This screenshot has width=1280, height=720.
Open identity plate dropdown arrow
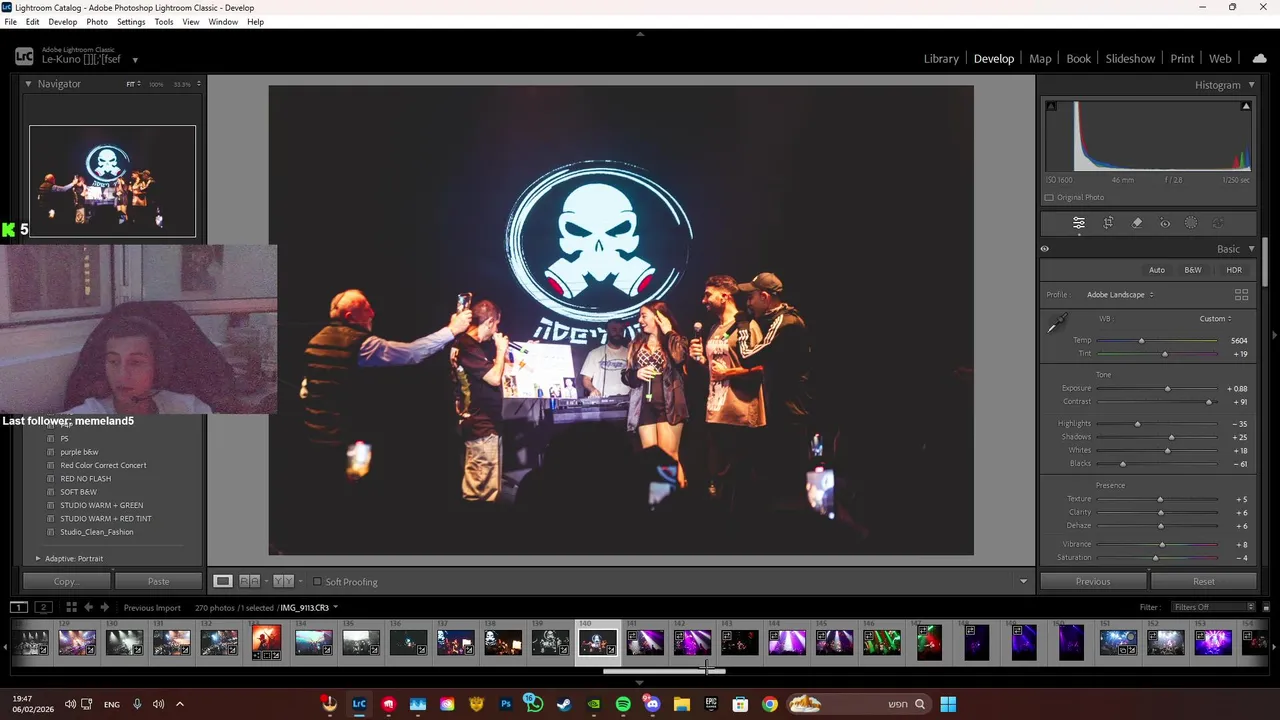135,60
